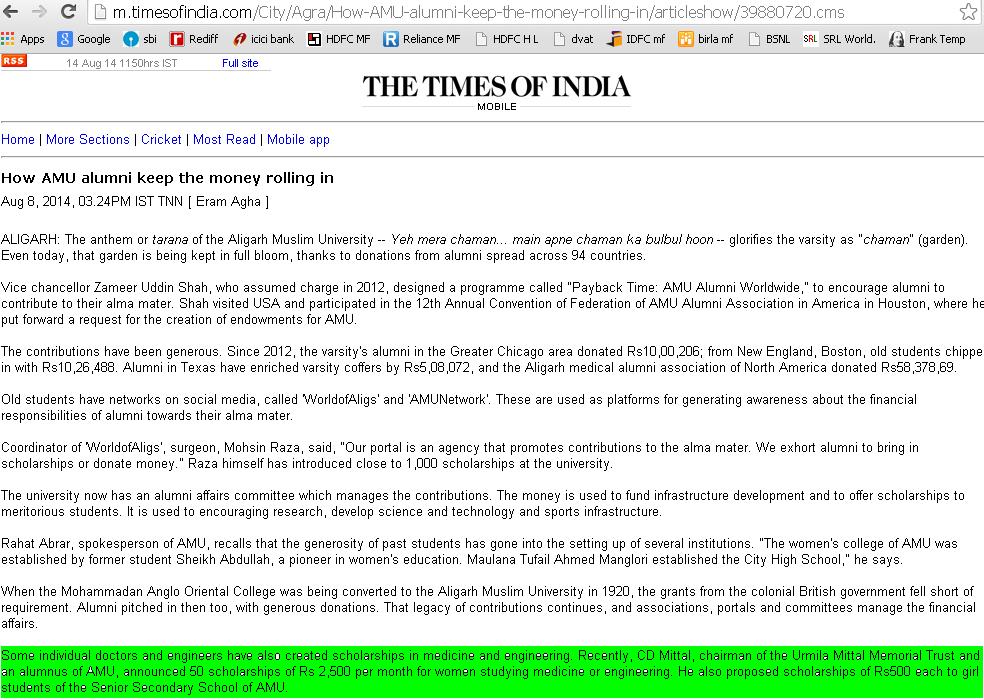Viewport: 984px width, 700px height.
Task: Reload the page with the refresh icon
Action: [x=68, y=11]
